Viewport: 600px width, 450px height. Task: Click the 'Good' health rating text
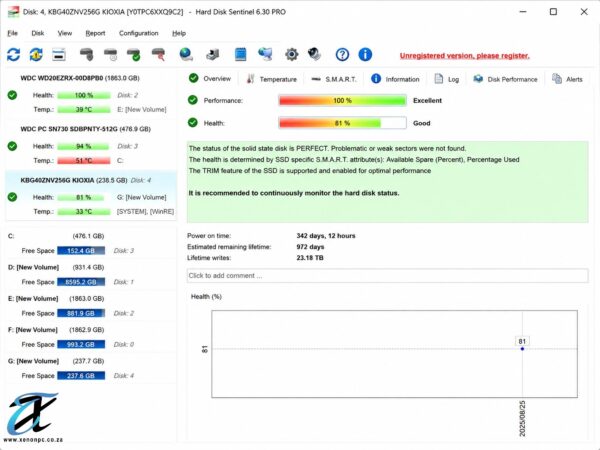point(421,123)
